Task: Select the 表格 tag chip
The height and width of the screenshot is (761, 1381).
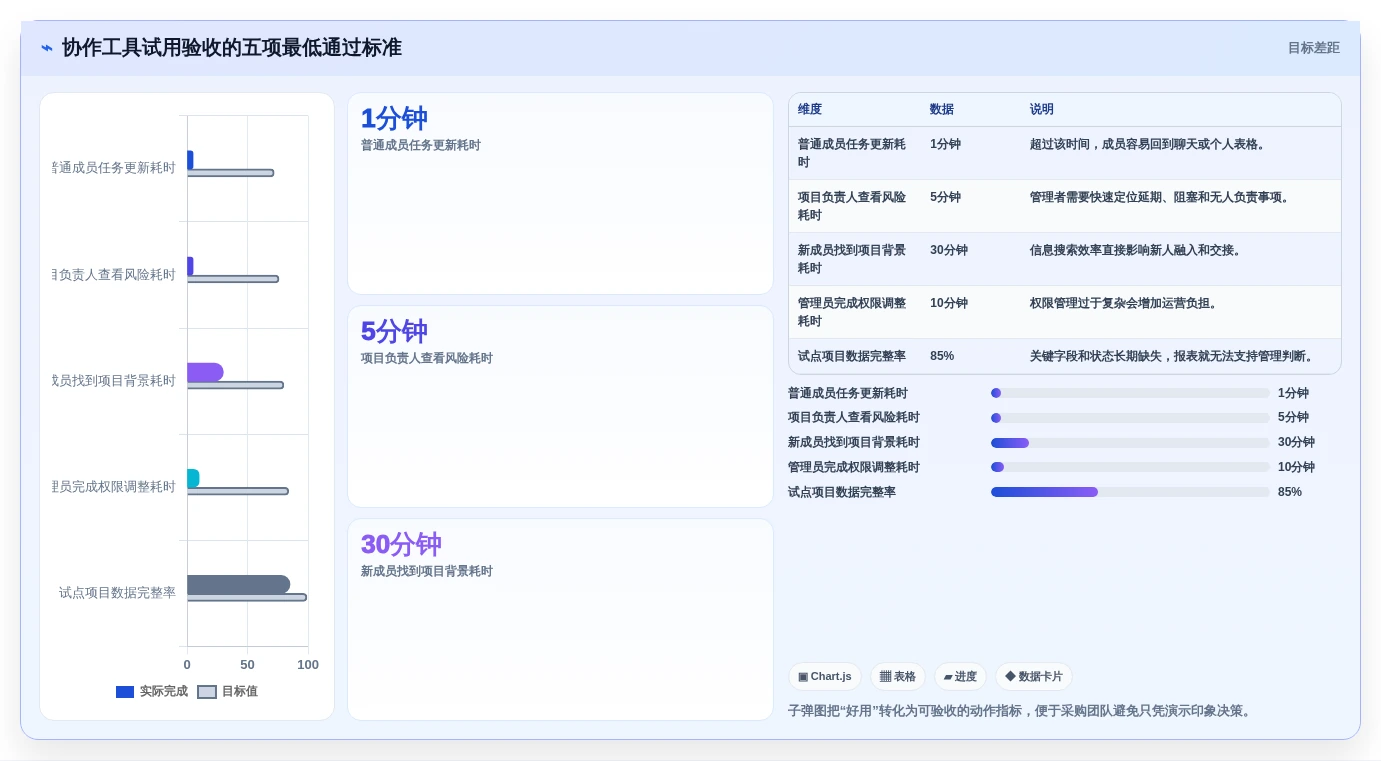Action: click(898, 677)
